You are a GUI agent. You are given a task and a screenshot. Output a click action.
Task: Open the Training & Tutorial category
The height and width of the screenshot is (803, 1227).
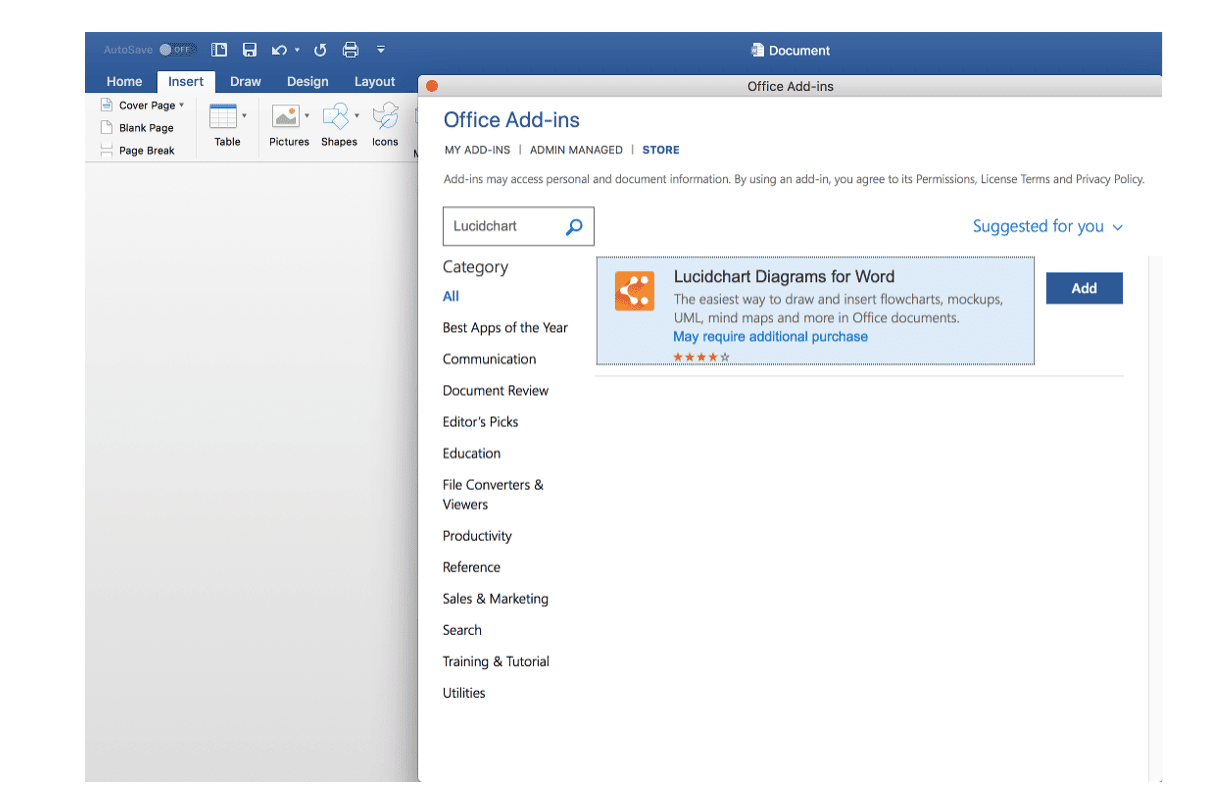pos(496,662)
